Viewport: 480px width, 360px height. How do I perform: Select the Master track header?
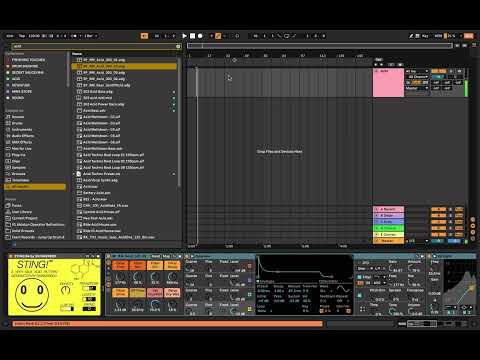[388, 241]
